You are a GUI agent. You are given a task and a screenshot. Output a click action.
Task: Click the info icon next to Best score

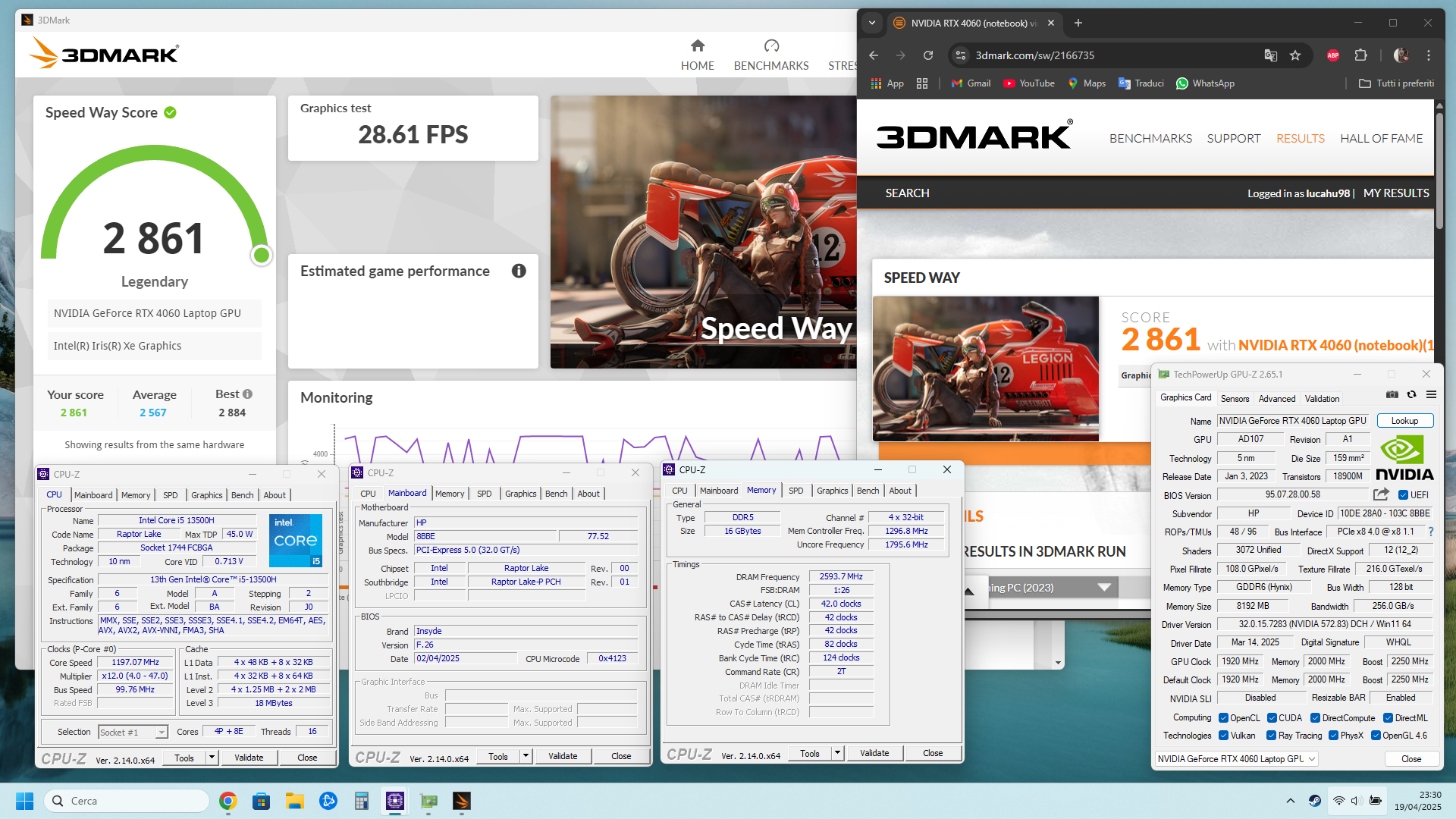coord(247,394)
